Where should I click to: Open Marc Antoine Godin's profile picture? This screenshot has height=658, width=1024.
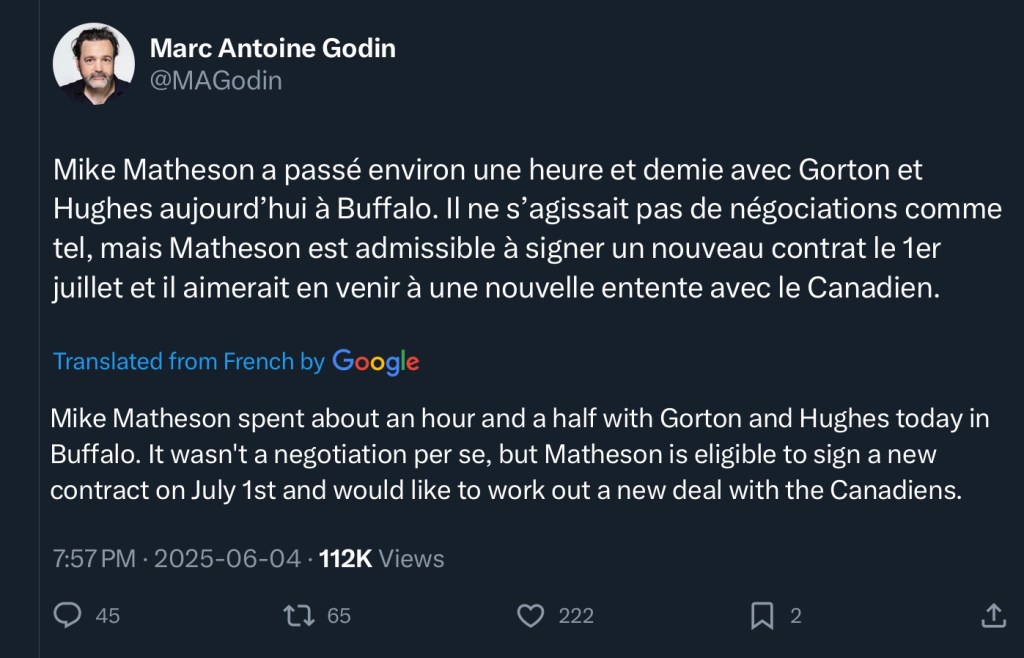point(93,64)
